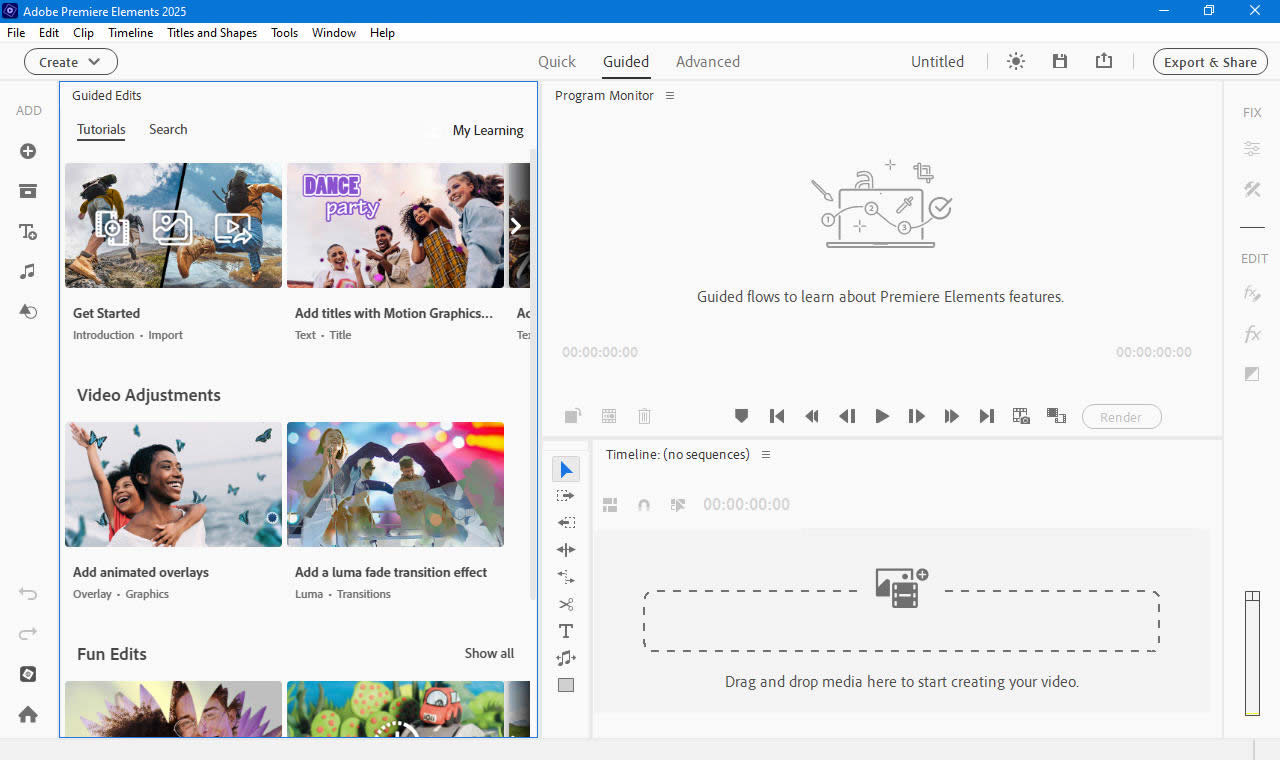1280x760 pixels.
Task: Open the File menu
Action: [x=16, y=33]
